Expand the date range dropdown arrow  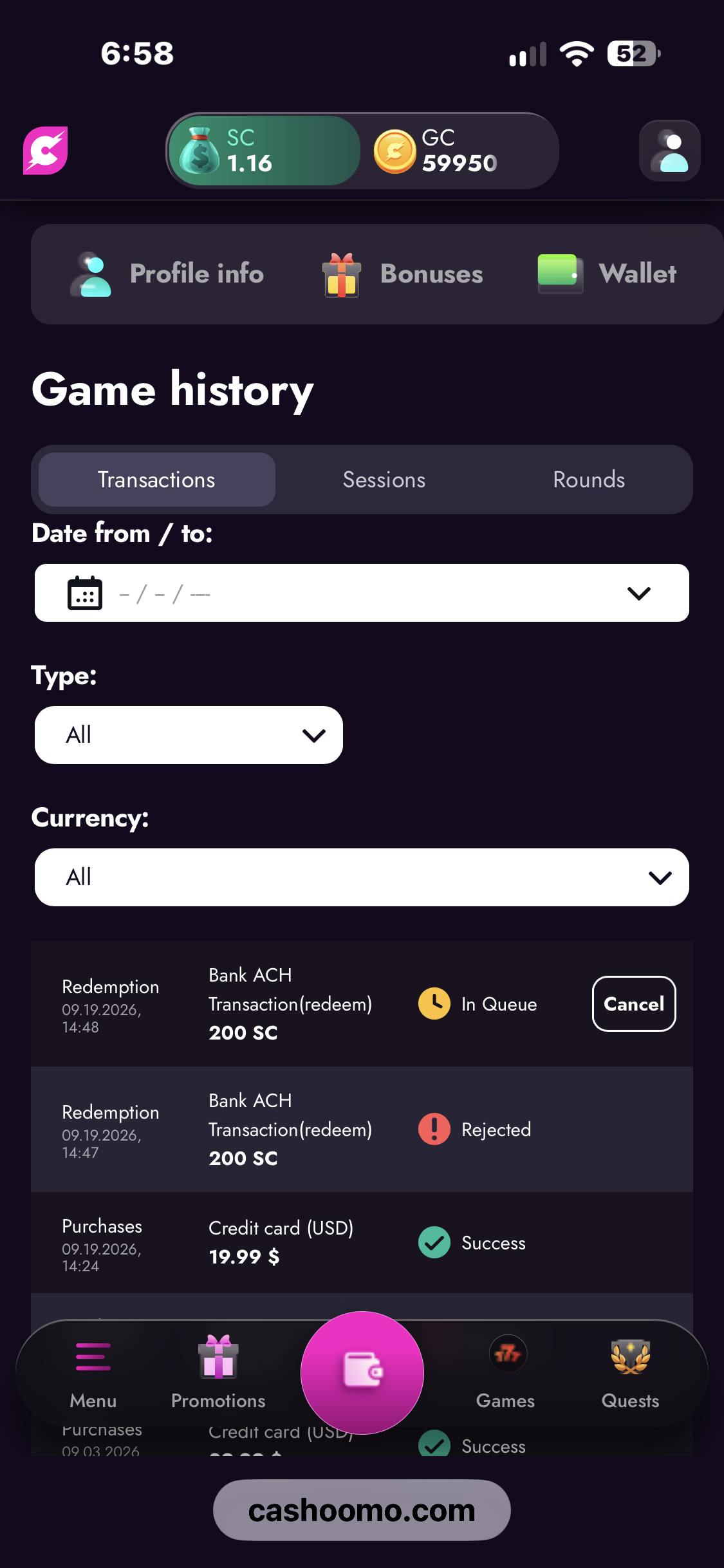coord(639,593)
